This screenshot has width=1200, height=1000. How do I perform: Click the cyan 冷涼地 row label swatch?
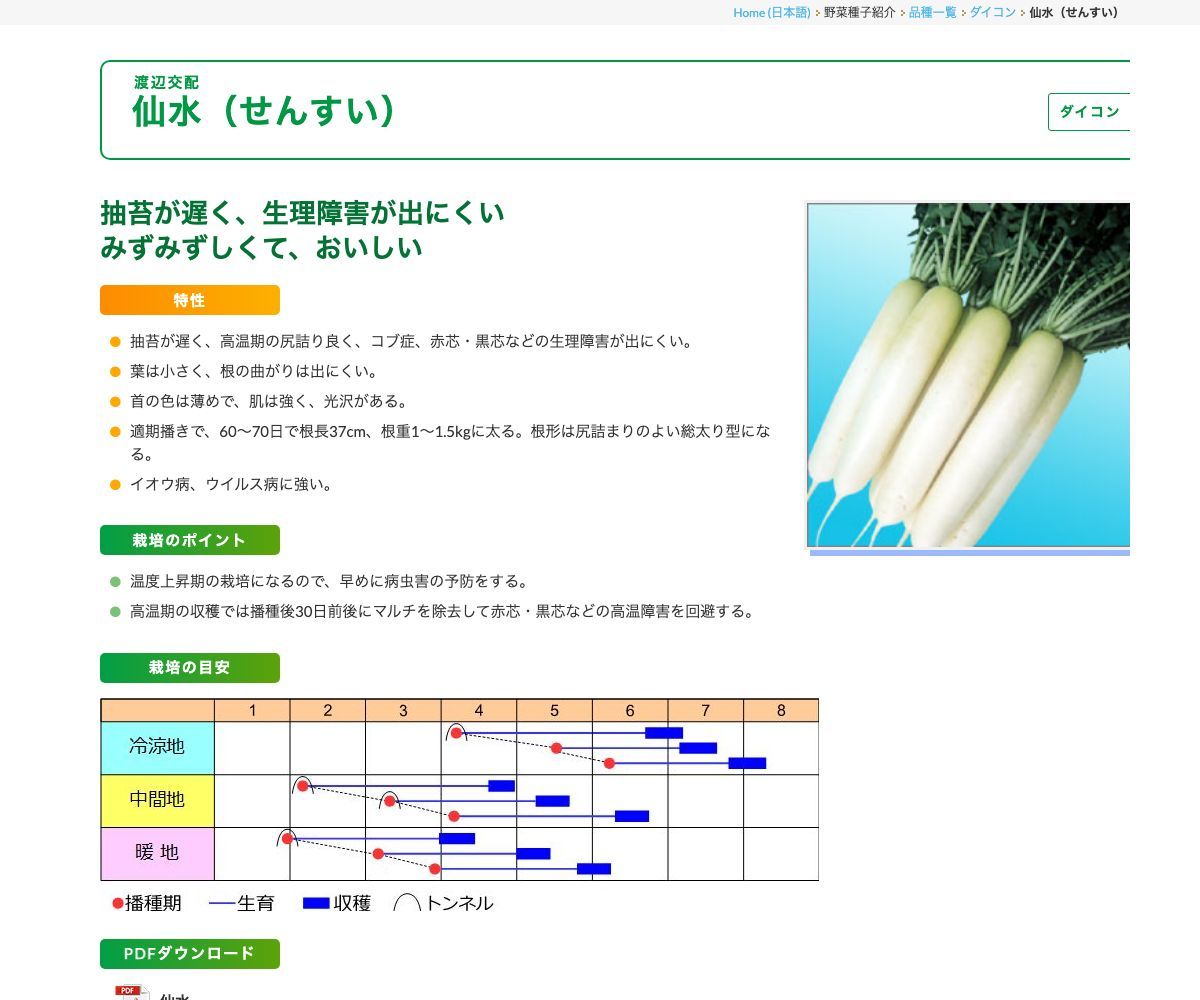(x=156, y=746)
